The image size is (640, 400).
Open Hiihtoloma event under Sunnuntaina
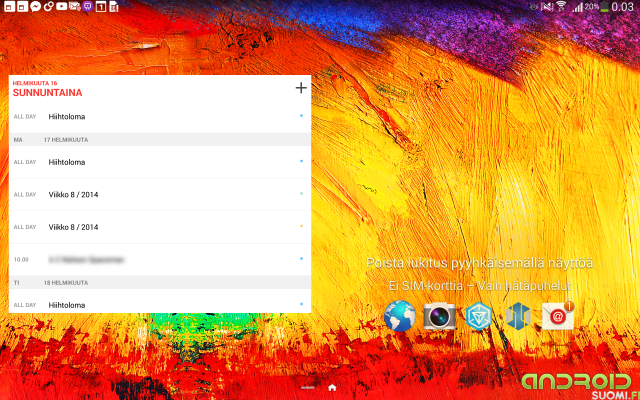point(160,116)
